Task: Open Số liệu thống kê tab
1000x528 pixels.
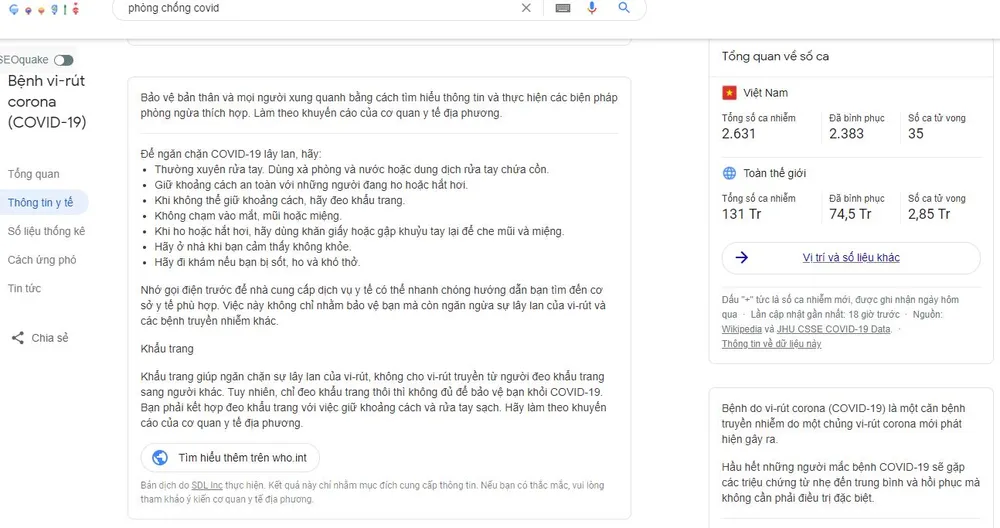Action: (x=47, y=231)
